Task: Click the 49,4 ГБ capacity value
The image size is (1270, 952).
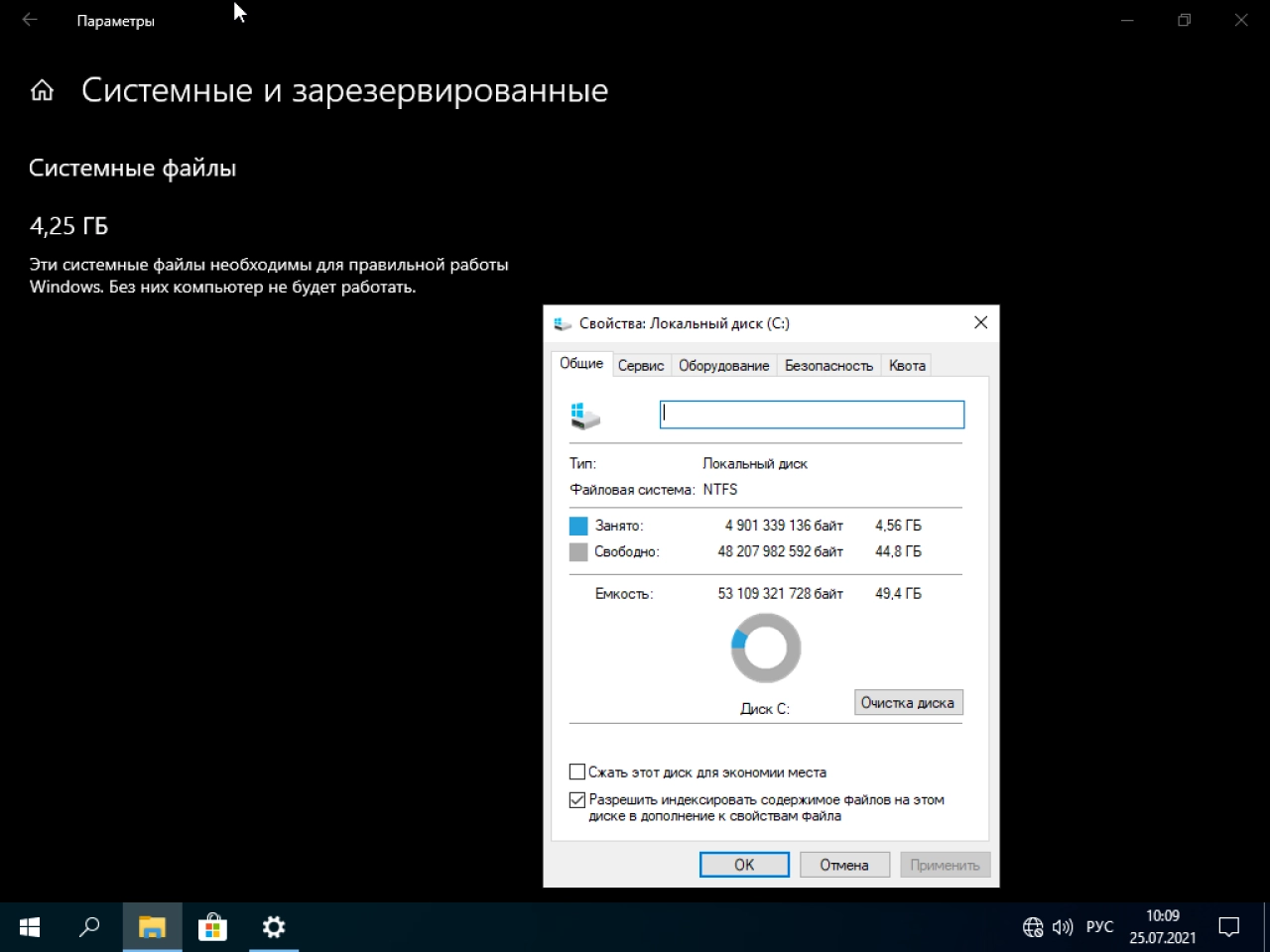Action: tap(898, 593)
